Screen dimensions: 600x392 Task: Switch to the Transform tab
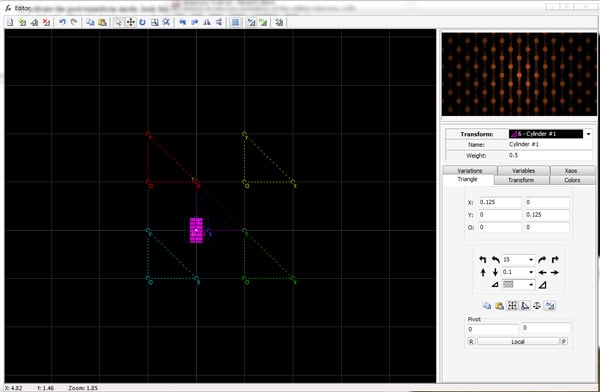coord(521,180)
